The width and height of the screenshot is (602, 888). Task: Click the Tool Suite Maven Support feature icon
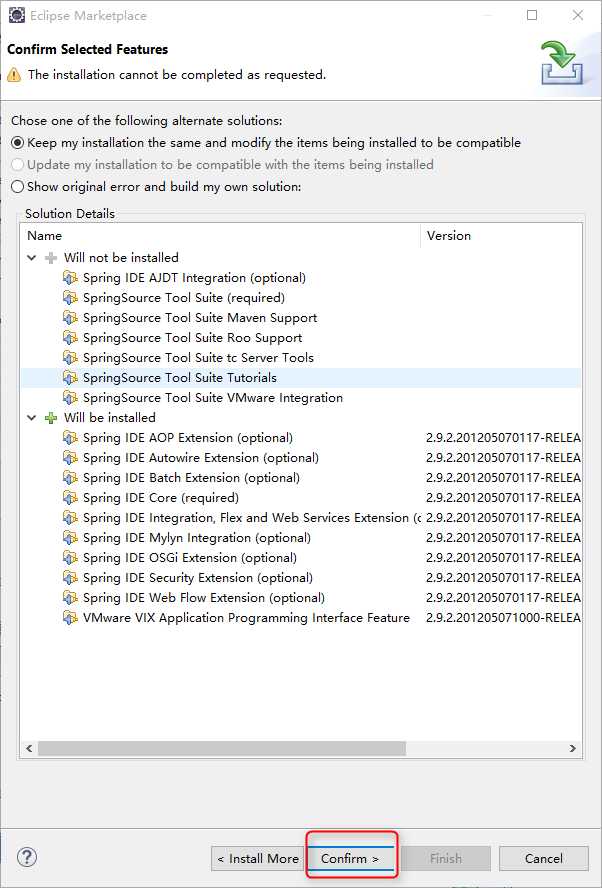[70, 318]
